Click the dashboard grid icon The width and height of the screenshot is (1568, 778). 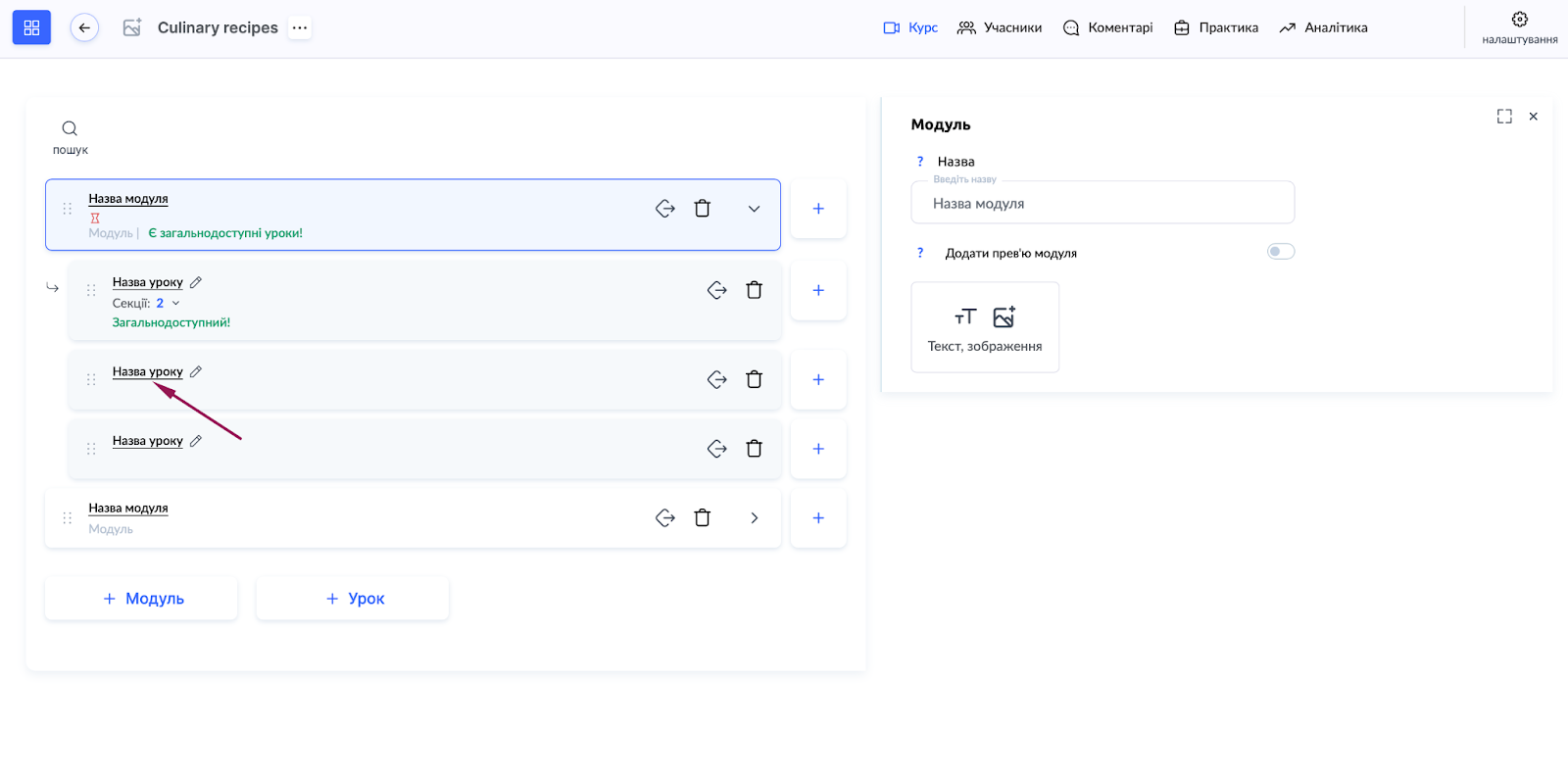click(31, 27)
